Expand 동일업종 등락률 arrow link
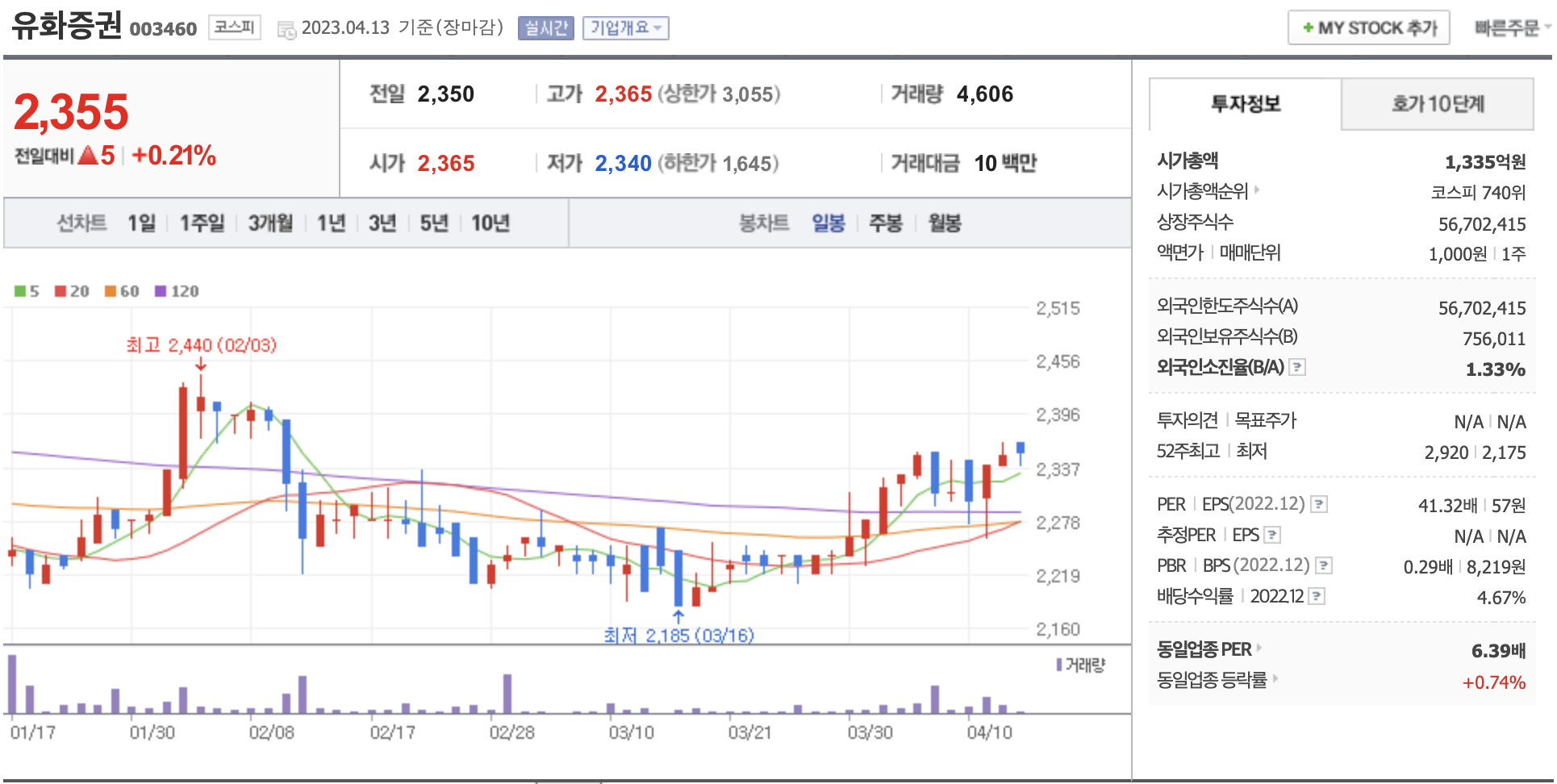This screenshot has height=784, width=1557. point(1275,679)
